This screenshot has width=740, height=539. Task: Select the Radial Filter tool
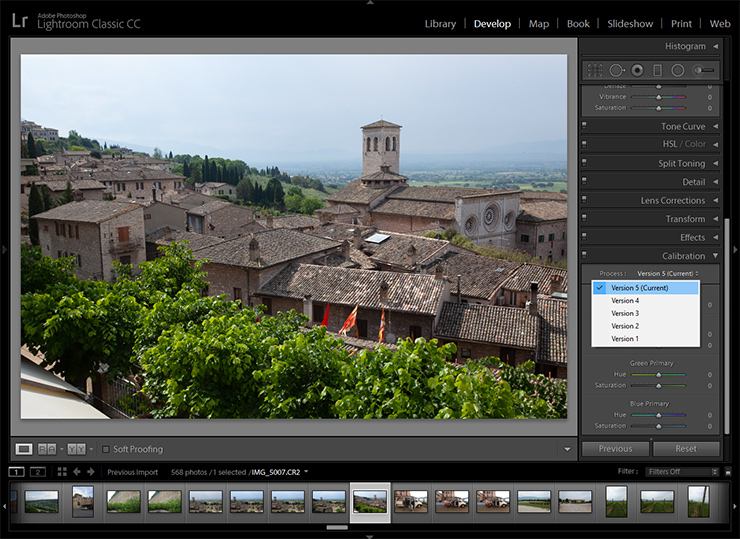point(678,71)
